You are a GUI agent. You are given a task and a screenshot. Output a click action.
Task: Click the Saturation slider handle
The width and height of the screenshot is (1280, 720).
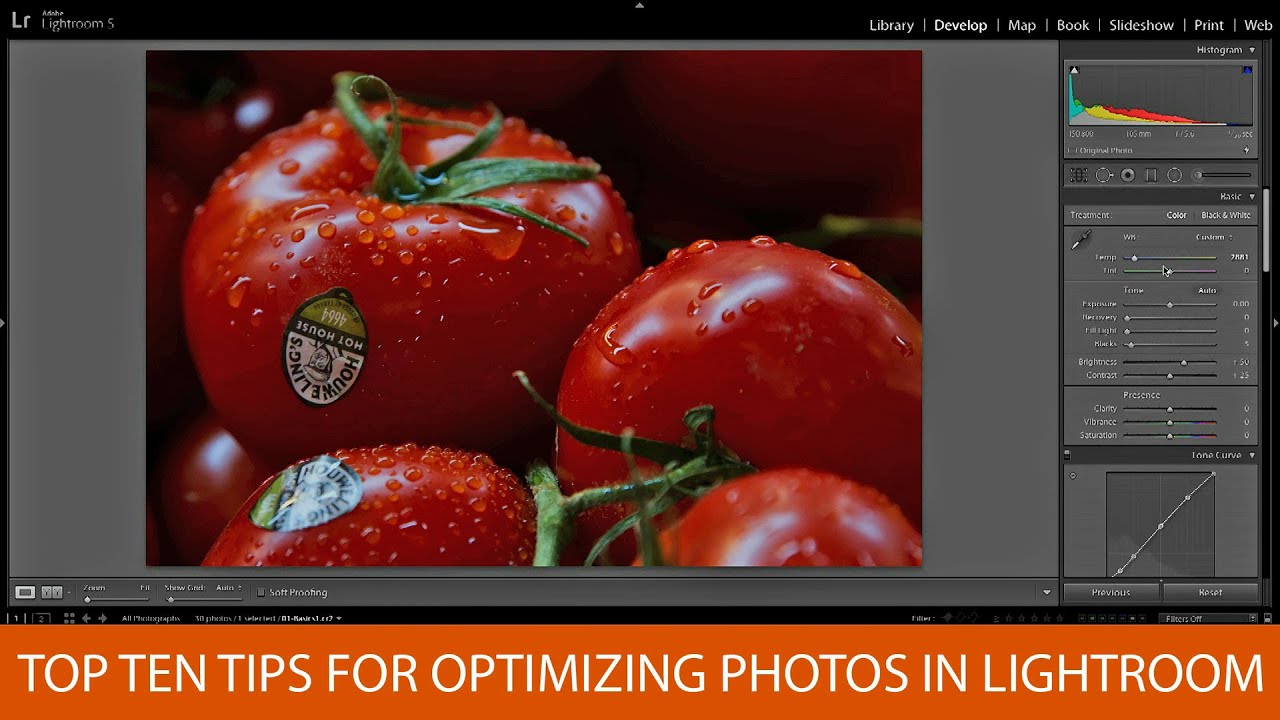(x=1170, y=436)
